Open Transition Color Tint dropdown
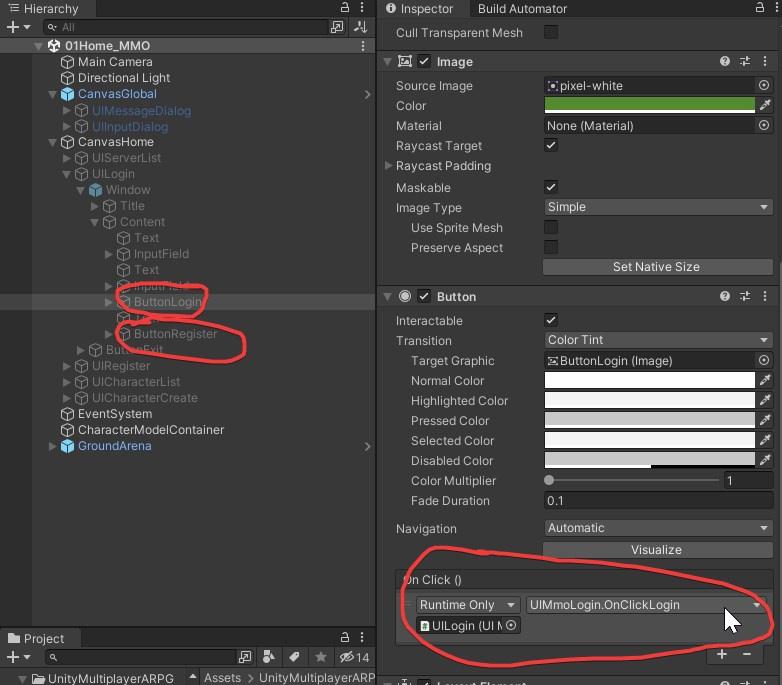The image size is (782, 685). coord(658,340)
